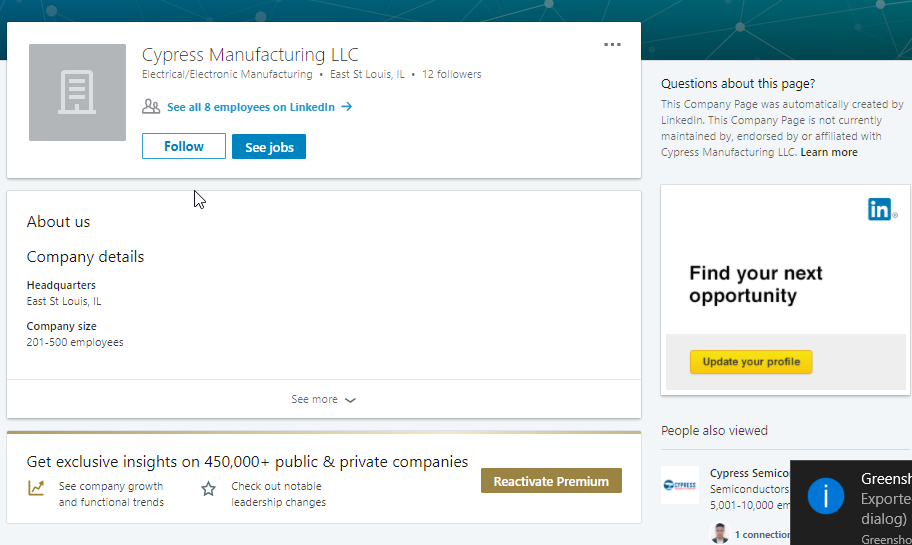Click the 'People also viewed' heading

[x=714, y=430]
